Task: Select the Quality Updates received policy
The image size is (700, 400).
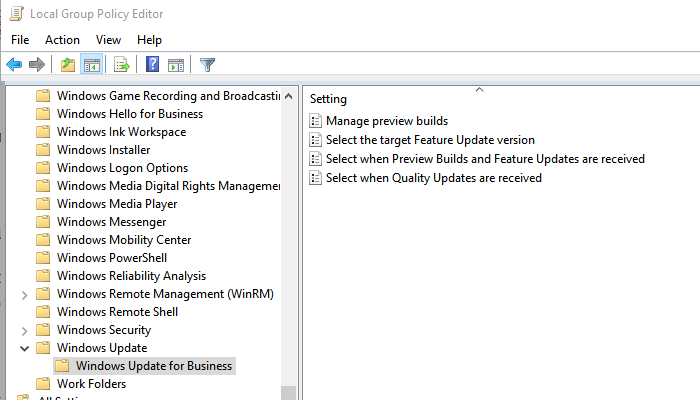Action: pyautogui.click(x=433, y=178)
